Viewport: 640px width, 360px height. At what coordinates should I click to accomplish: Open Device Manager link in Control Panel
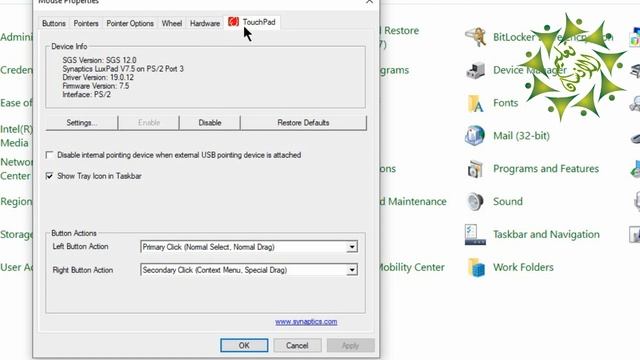(x=530, y=70)
